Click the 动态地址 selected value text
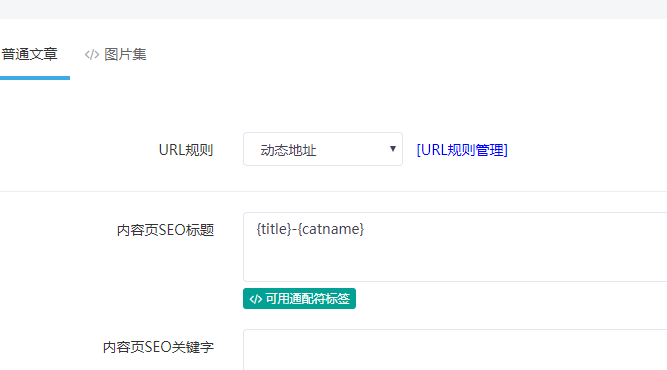This screenshot has height=370, width=667. click(288, 150)
